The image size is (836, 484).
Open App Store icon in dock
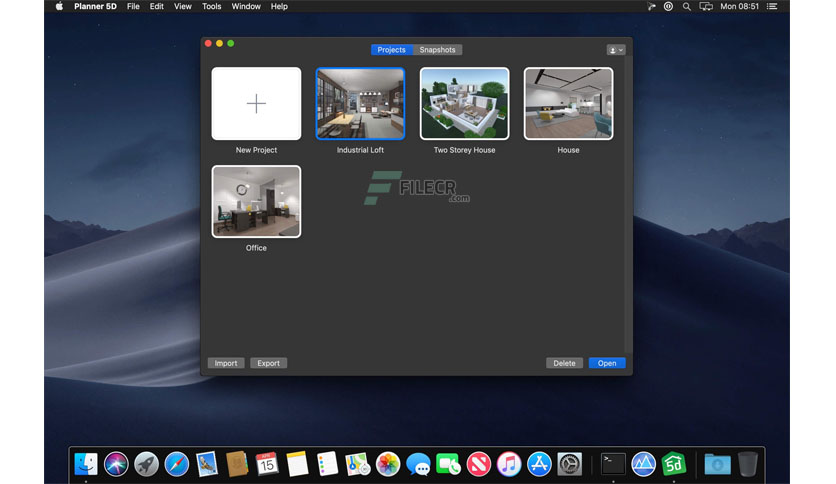tap(539, 464)
